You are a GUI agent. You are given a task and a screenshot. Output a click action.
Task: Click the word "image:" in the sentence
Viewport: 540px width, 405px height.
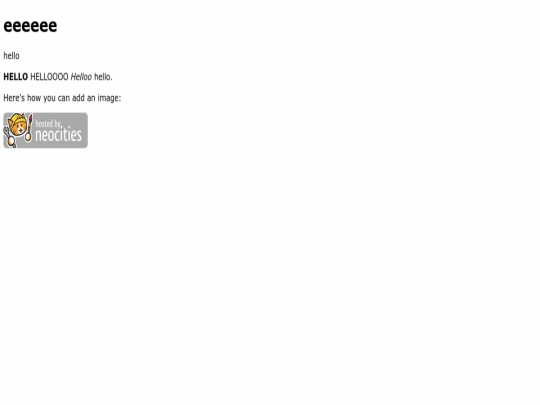click(109, 98)
